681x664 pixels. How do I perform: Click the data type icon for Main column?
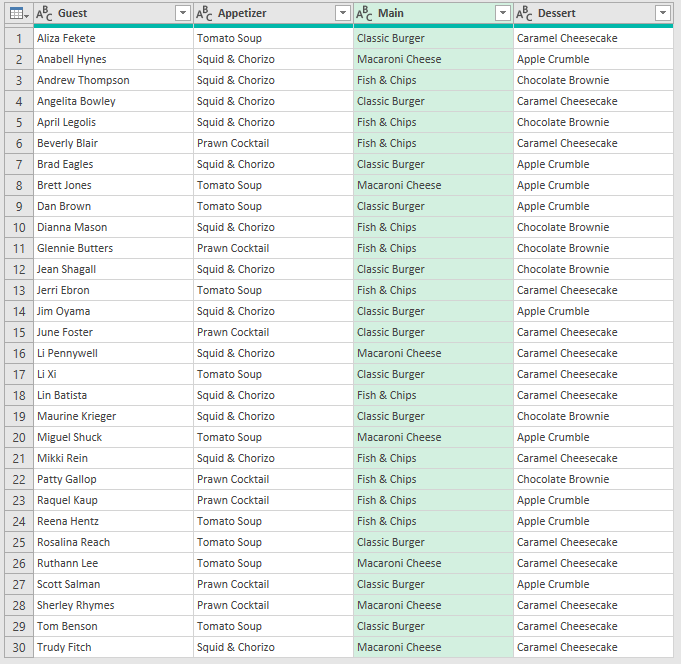364,13
